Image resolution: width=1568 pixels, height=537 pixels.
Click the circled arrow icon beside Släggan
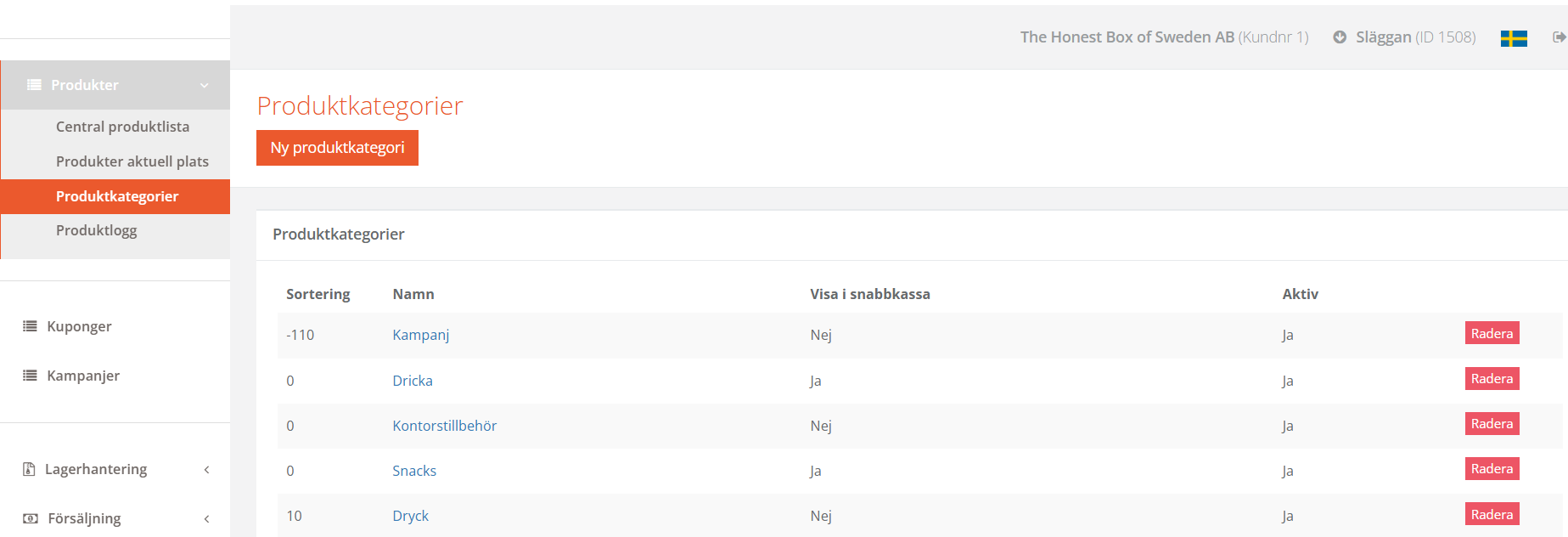tap(1340, 37)
